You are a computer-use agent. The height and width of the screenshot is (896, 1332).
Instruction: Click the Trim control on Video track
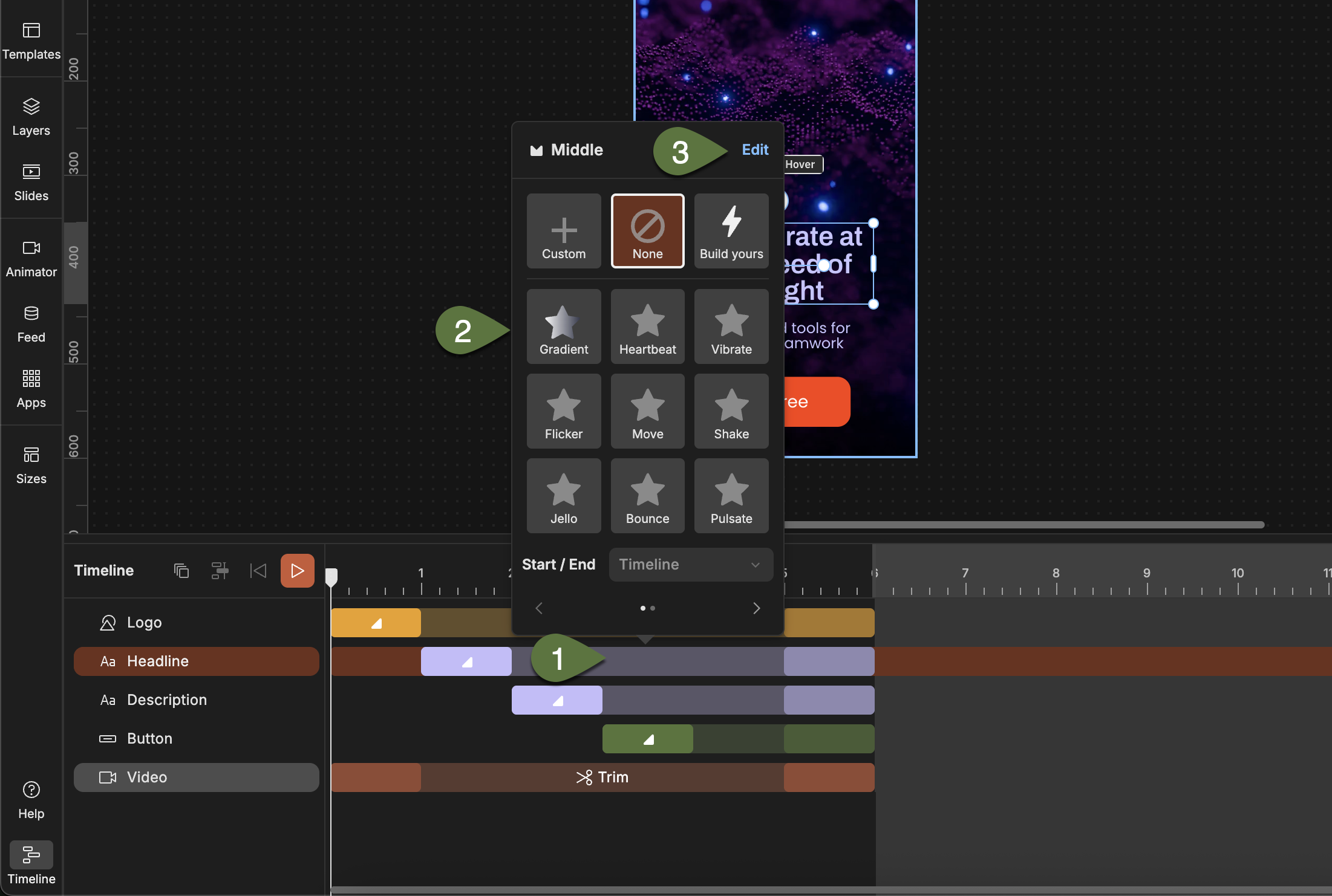point(602,778)
